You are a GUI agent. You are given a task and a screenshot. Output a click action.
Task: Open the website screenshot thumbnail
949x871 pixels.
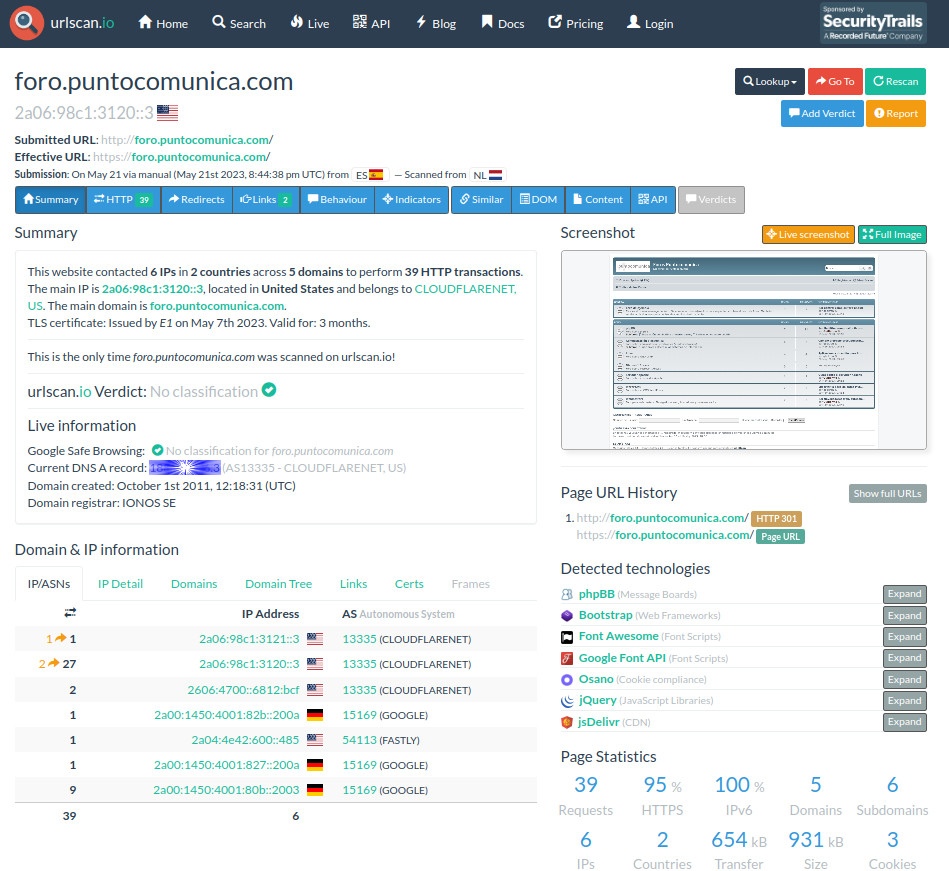(x=743, y=351)
